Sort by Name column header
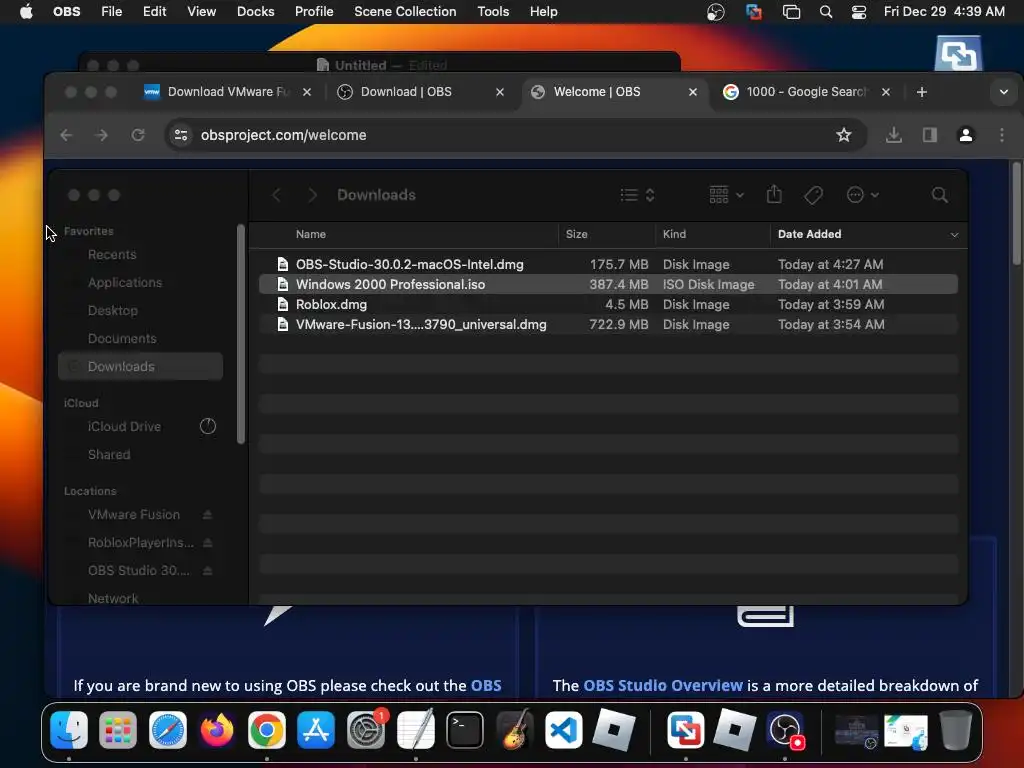Image resolution: width=1024 pixels, height=768 pixels. pos(405,234)
